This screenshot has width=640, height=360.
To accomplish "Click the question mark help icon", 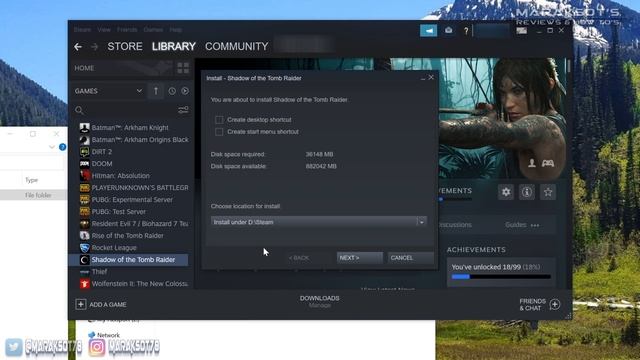I will click(466, 31).
